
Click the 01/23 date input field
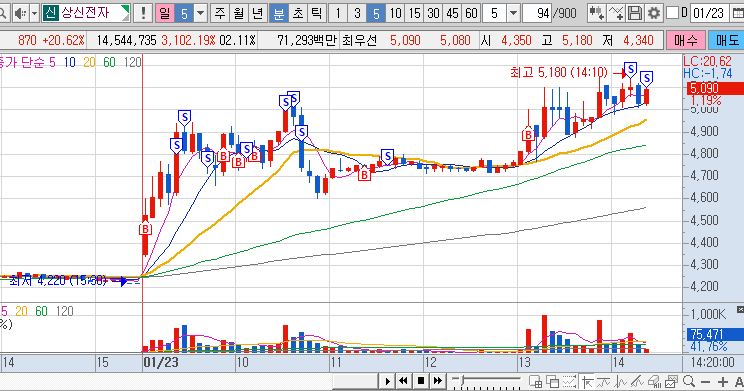pyautogui.click(x=710, y=13)
